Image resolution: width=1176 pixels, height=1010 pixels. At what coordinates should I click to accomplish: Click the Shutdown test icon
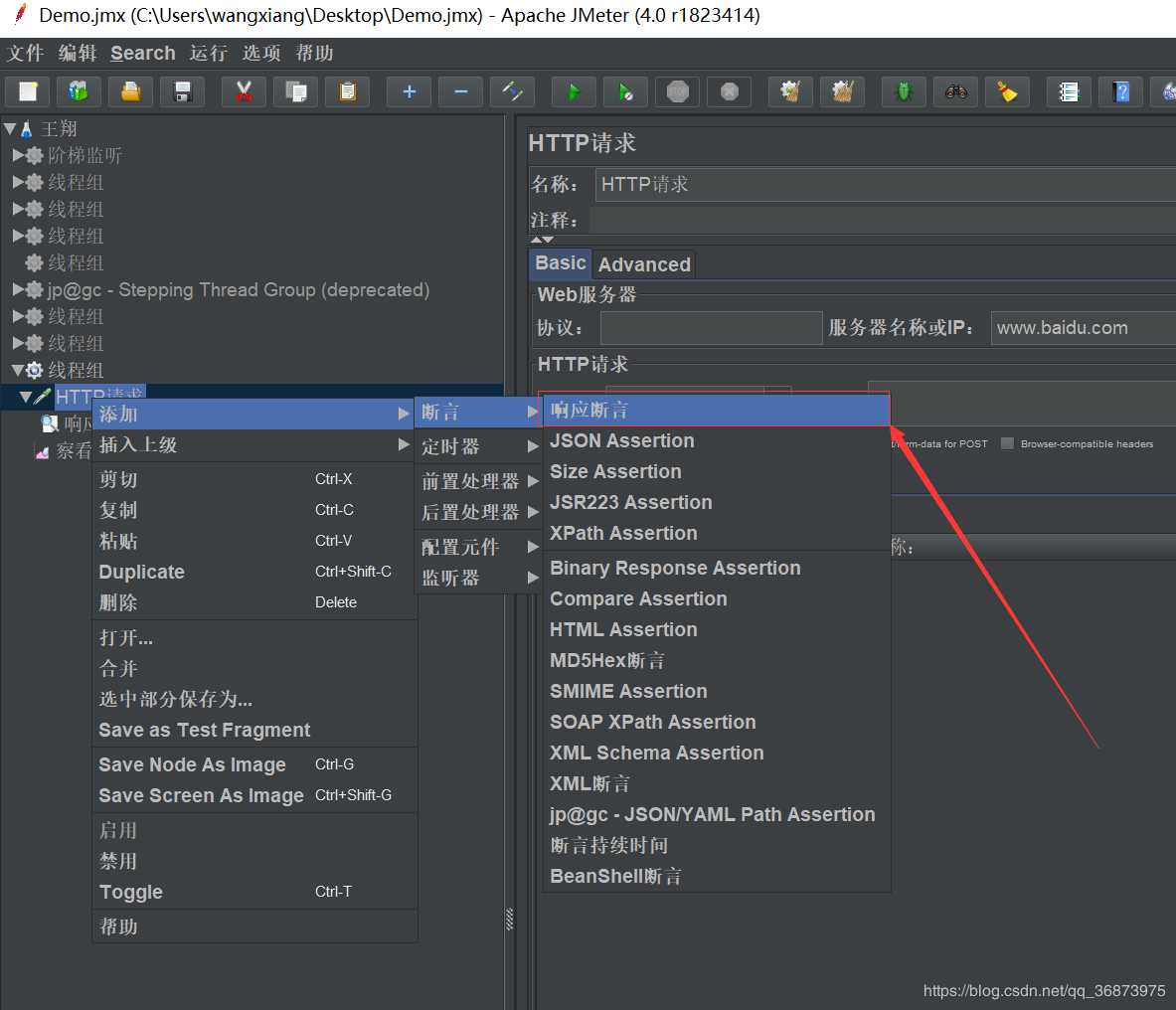[729, 92]
